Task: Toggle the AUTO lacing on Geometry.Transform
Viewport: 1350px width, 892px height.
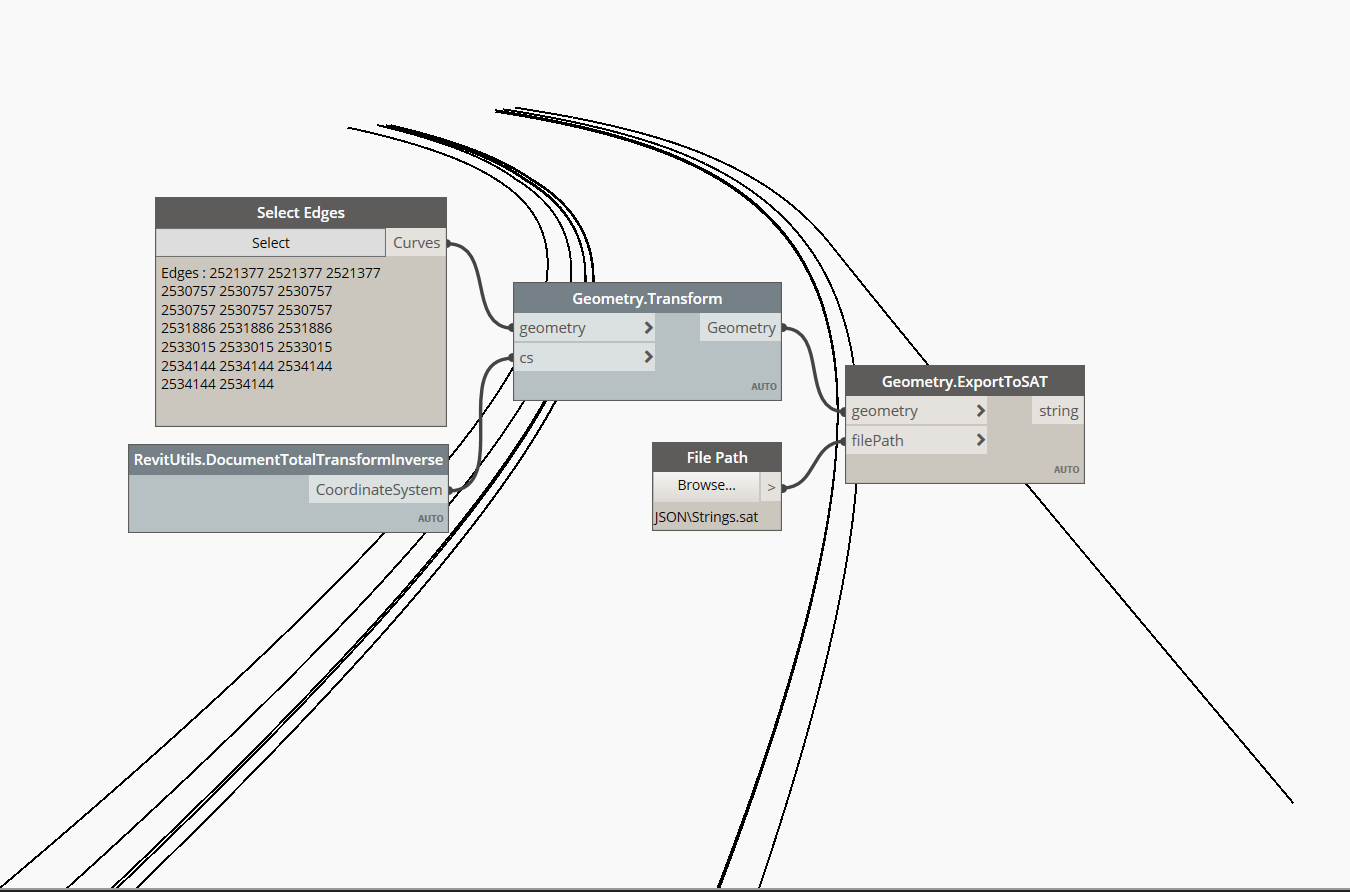Action: click(x=763, y=386)
